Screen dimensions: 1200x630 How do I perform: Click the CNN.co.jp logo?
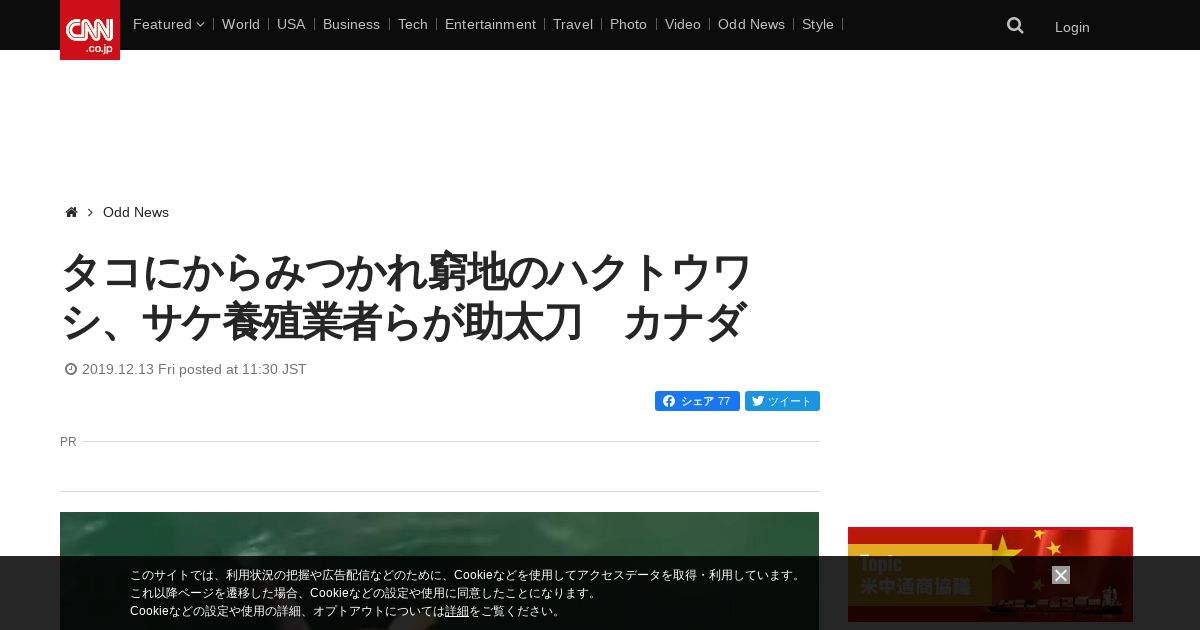90,30
